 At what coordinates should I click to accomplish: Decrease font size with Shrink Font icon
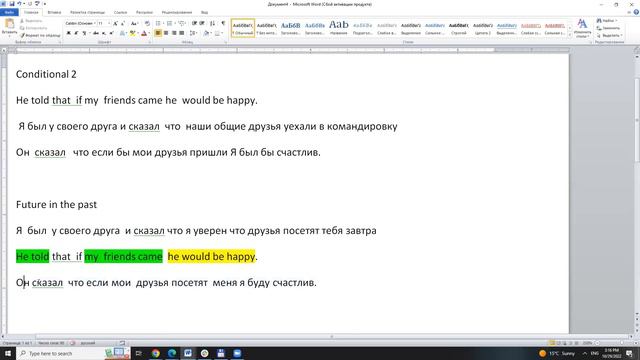tap(123, 24)
